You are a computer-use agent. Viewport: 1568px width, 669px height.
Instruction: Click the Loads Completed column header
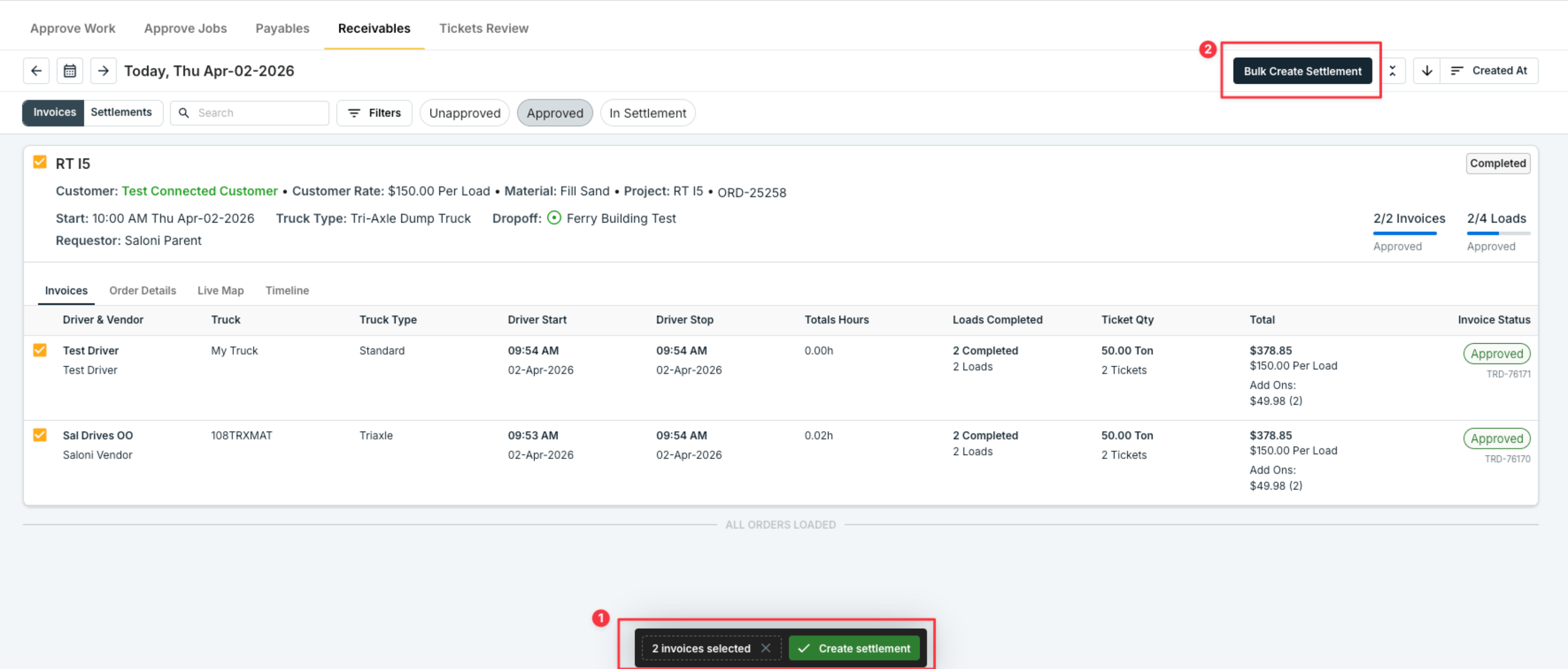pos(997,319)
